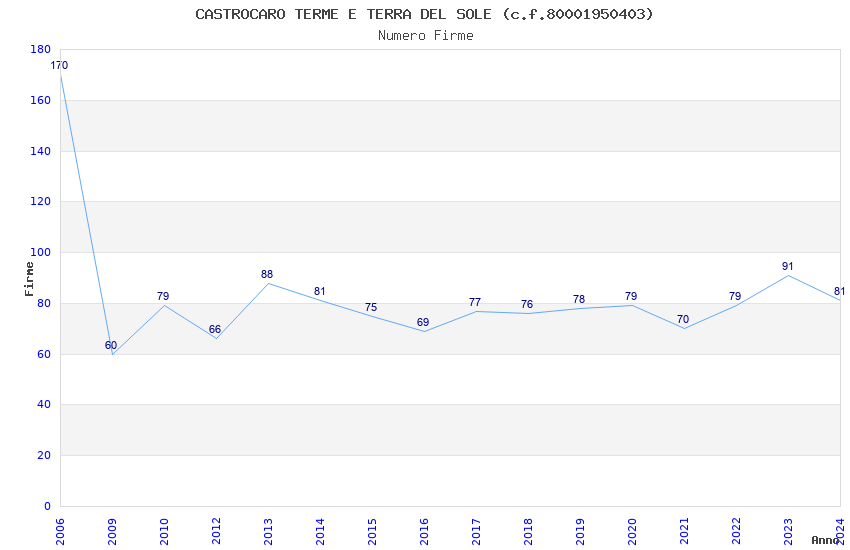Click the data label 78 above 2019
The height and width of the screenshot is (550, 850).
(579, 299)
